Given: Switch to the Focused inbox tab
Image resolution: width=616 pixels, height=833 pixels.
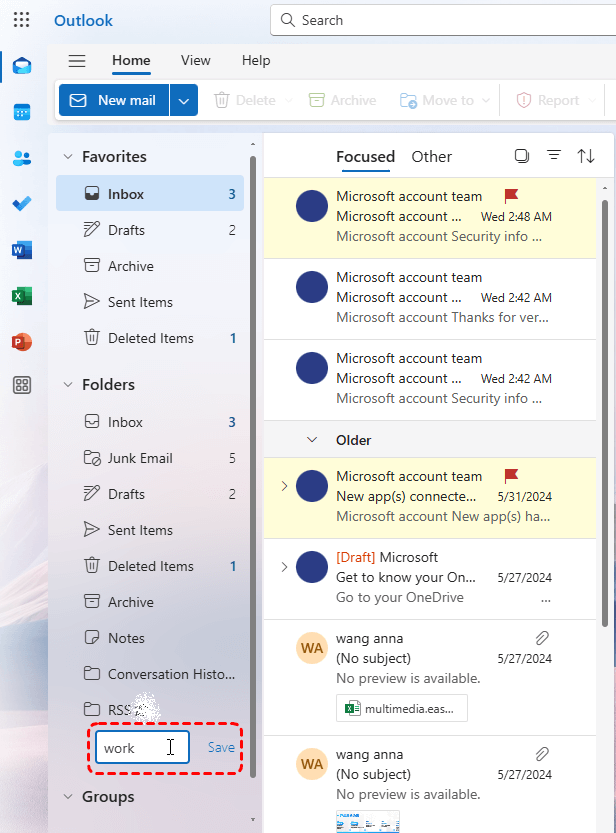Looking at the screenshot, I should 365,157.
